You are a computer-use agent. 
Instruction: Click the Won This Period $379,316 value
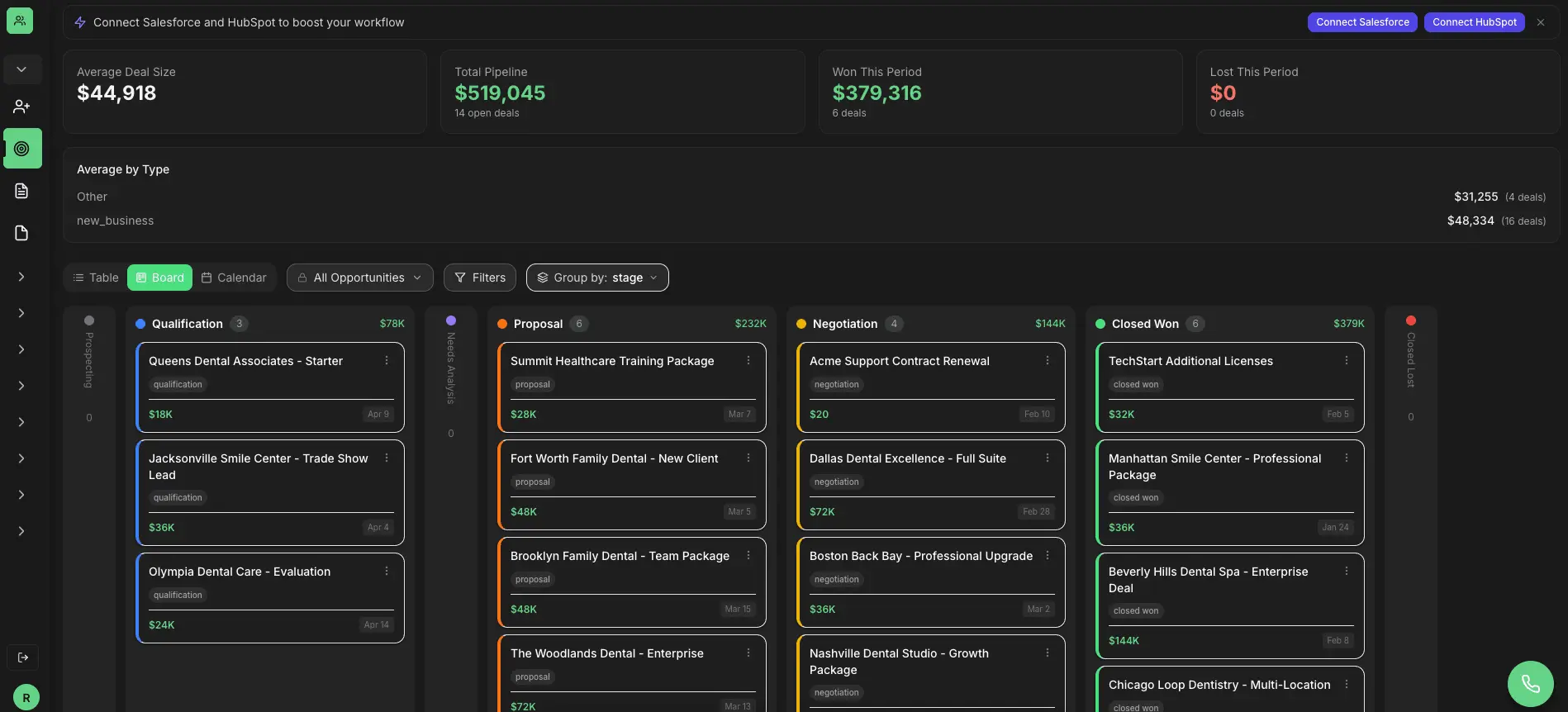pyautogui.click(x=877, y=93)
